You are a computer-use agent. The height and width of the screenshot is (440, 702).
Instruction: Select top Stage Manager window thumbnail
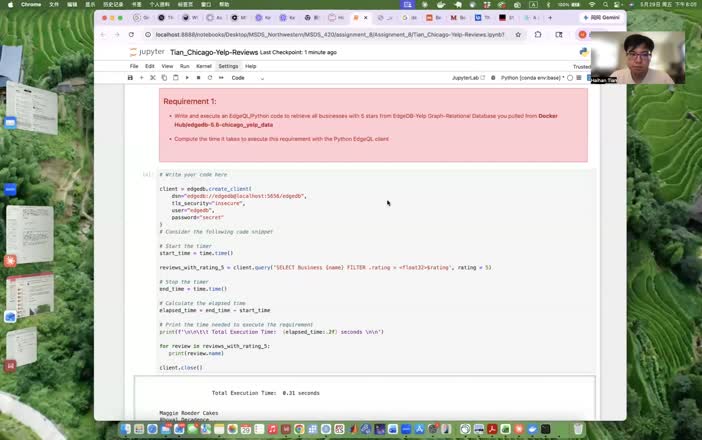[31, 107]
